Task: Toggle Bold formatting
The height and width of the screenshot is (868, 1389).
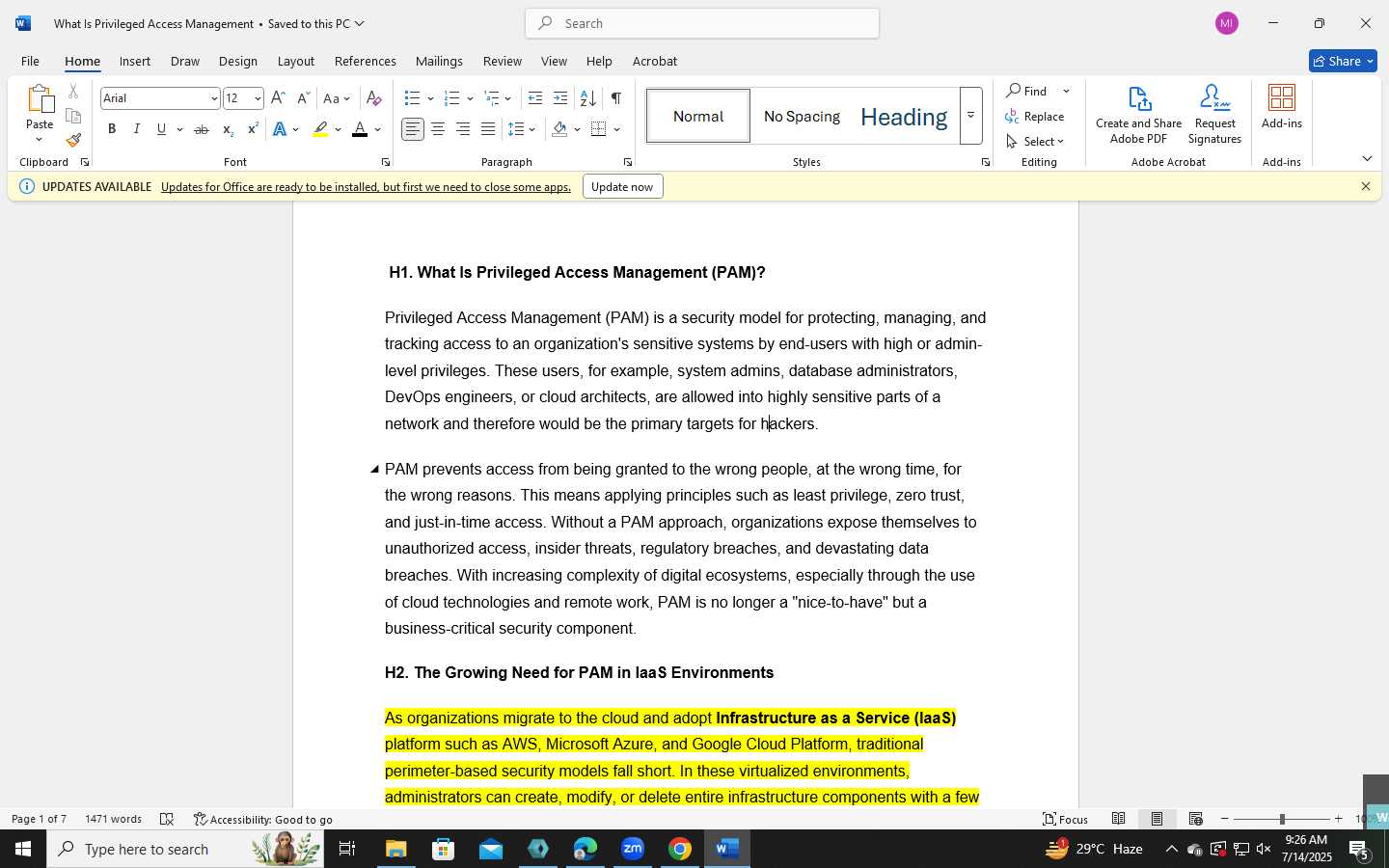Action: pyautogui.click(x=112, y=129)
